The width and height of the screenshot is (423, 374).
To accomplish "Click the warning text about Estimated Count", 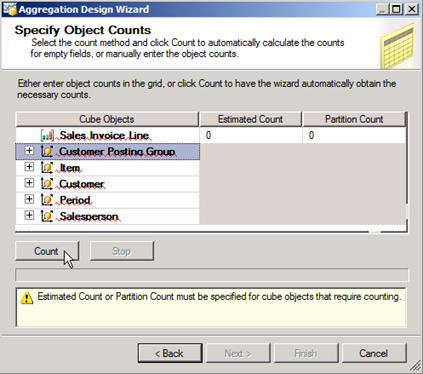I will click(219, 297).
